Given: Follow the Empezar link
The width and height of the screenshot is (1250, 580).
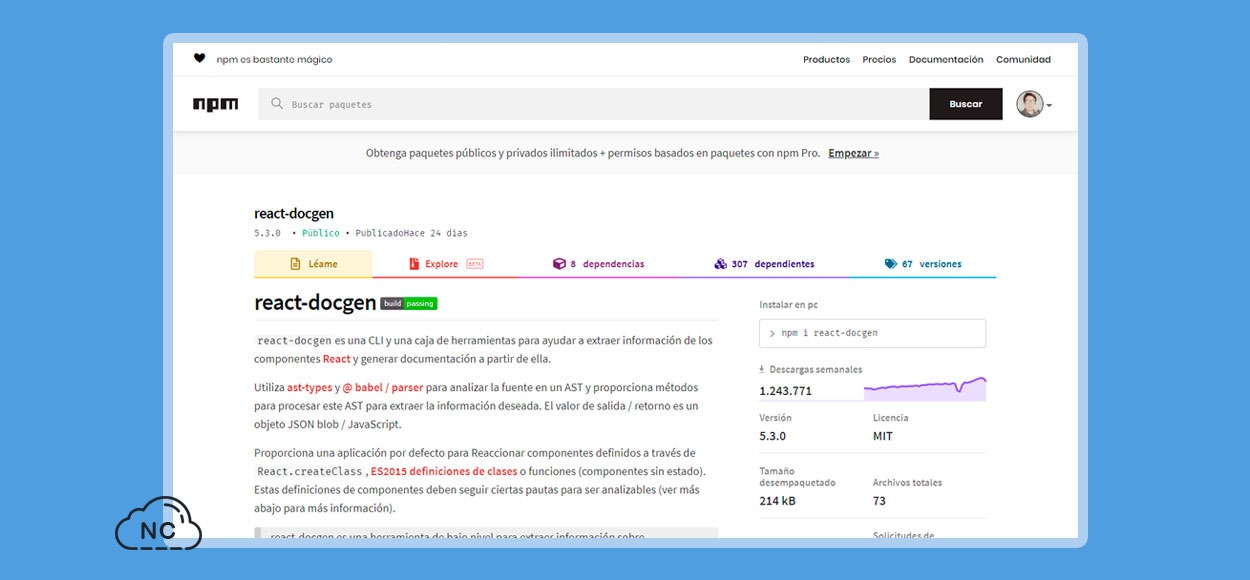Looking at the screenshot, I should coord(853,153).
